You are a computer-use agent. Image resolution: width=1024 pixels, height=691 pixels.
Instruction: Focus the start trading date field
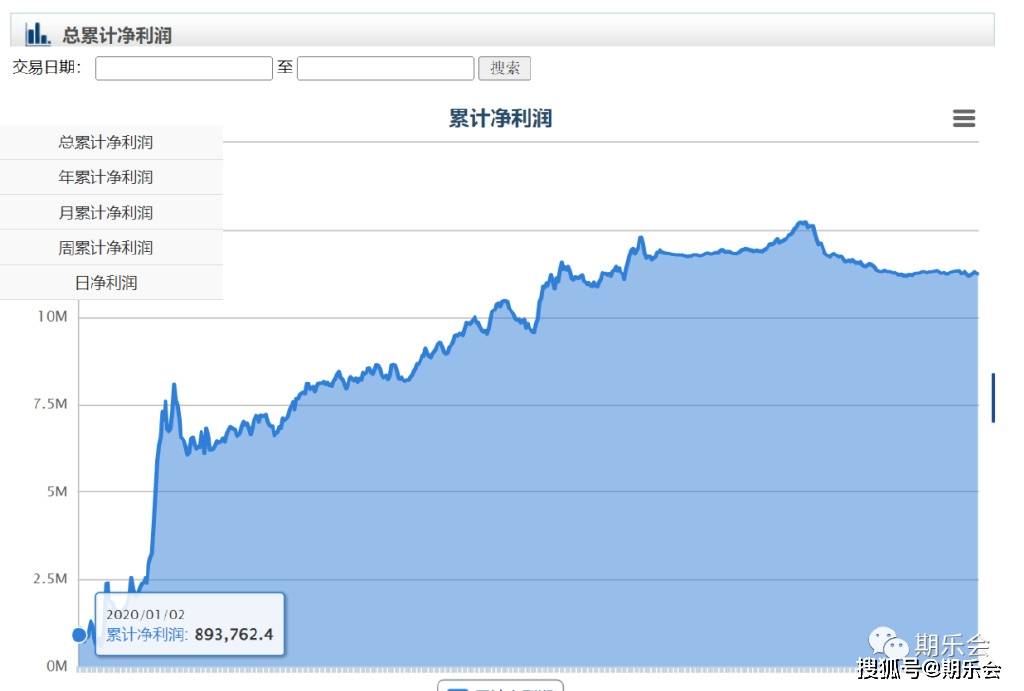[x=184, y=68]
